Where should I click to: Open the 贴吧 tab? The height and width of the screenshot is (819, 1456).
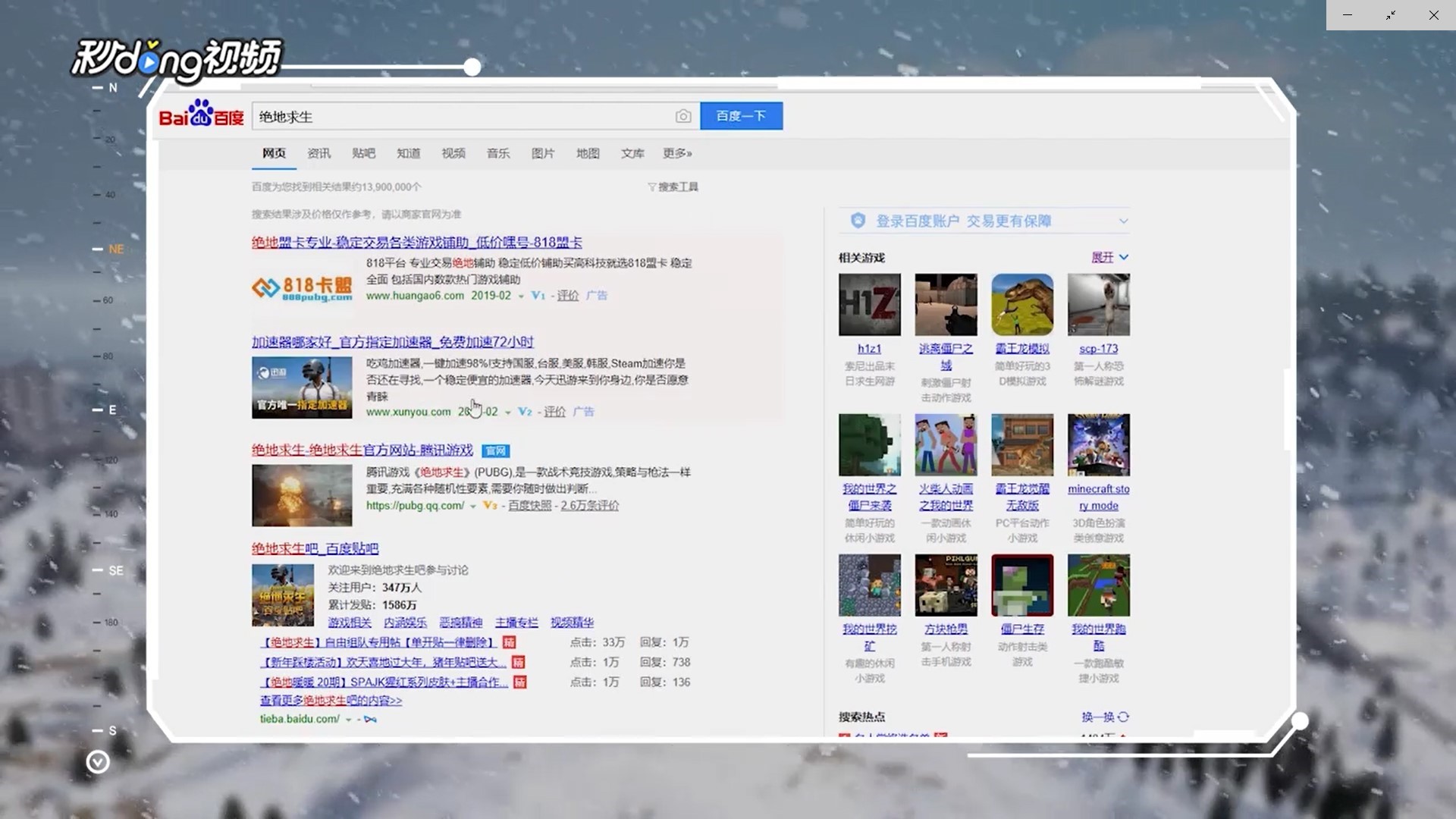coord(363,153)
